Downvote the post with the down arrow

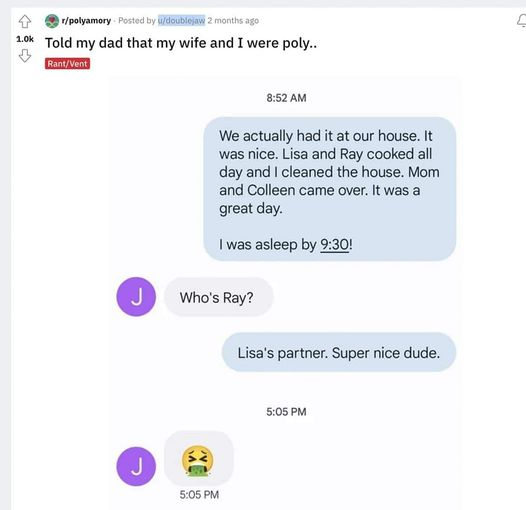[x=24, y=56]
